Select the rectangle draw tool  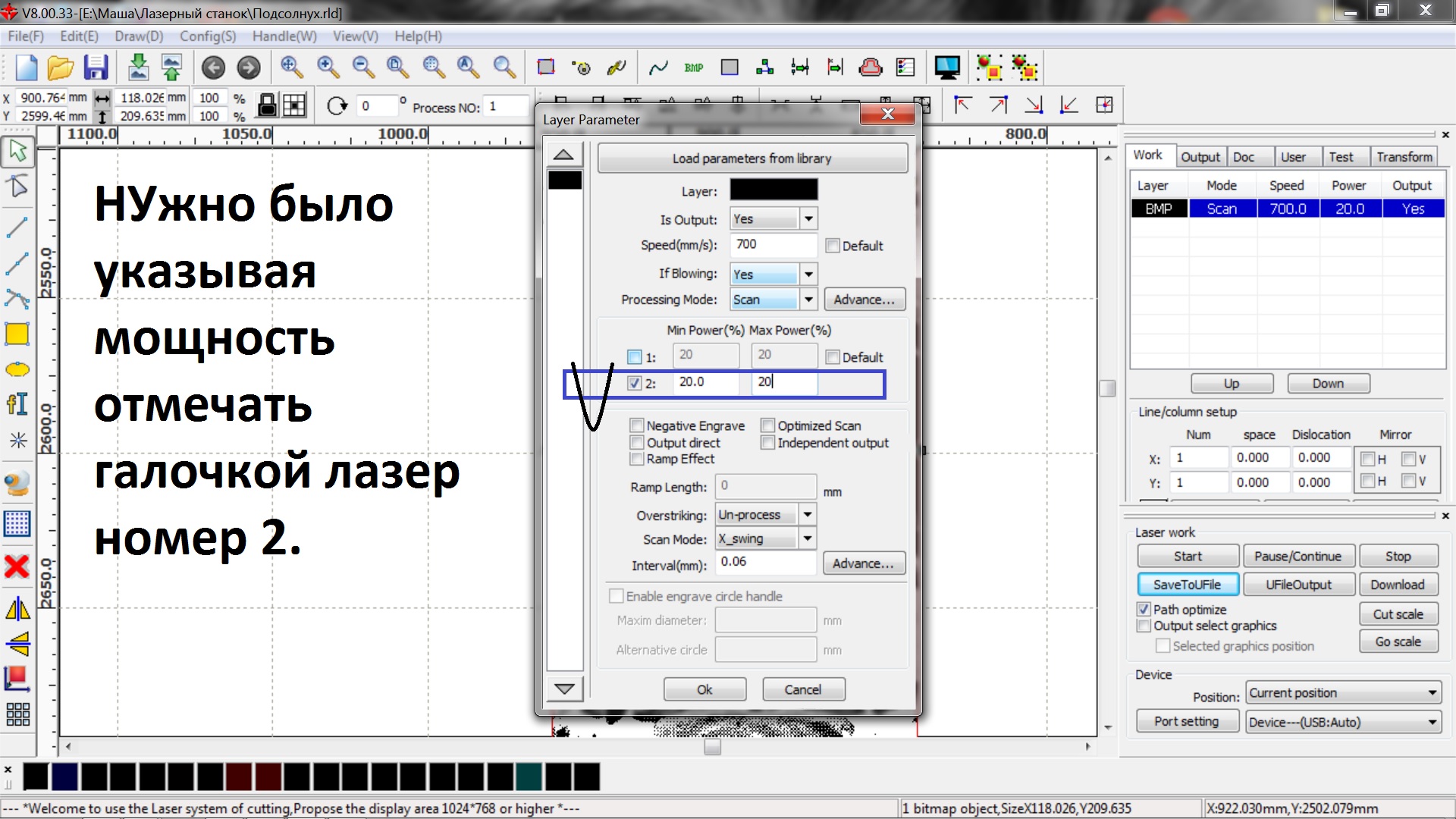[17, 334]
